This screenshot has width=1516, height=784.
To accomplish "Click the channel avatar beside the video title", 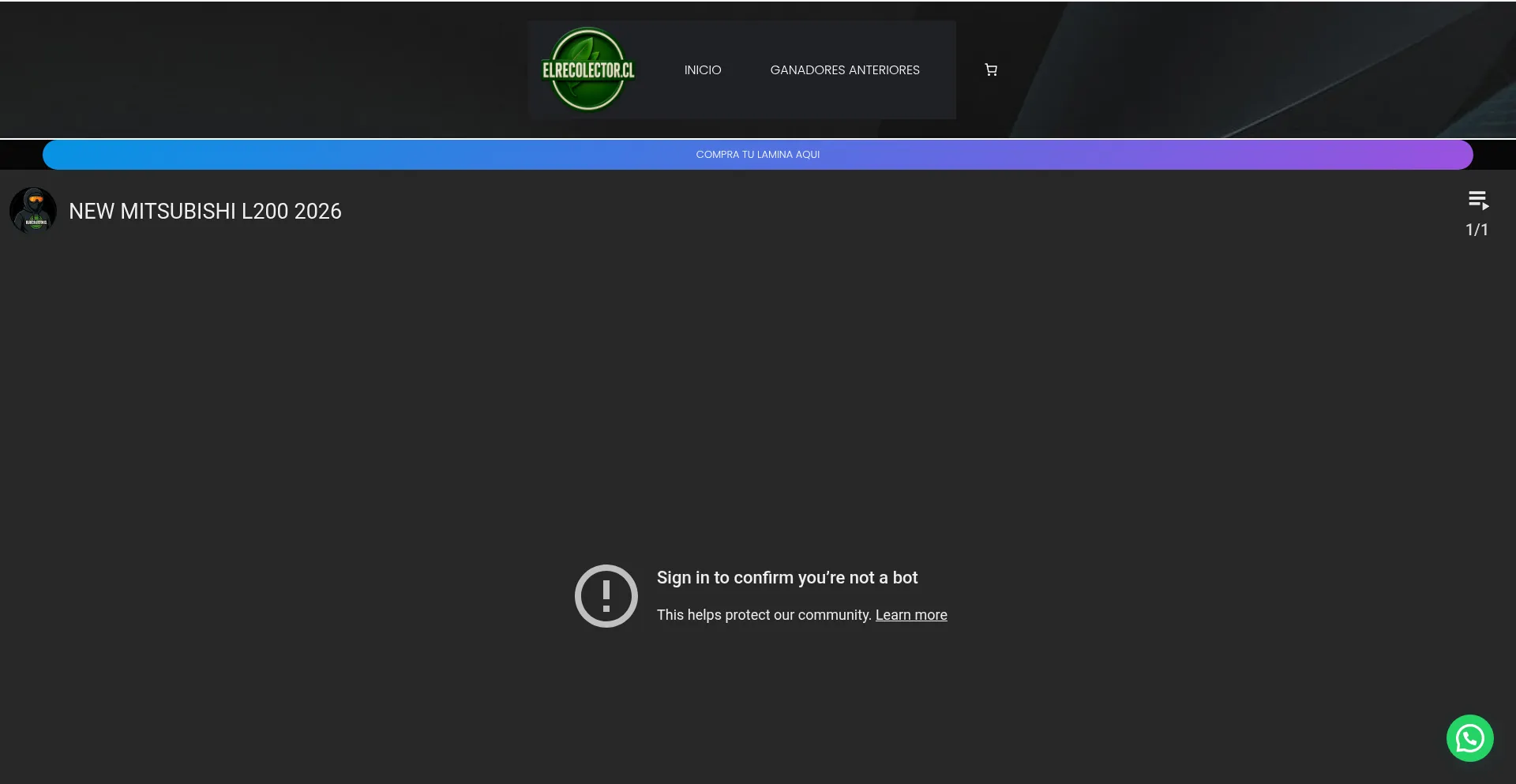I will (x=32, y=211).
